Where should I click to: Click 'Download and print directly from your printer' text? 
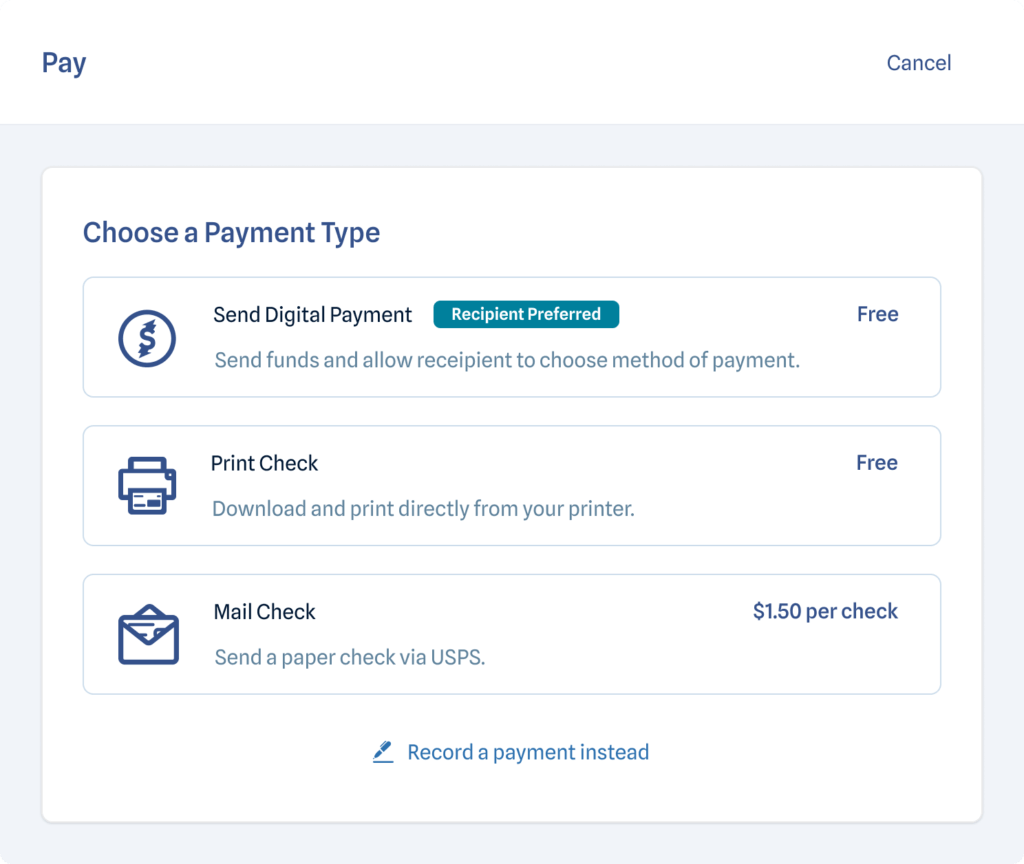(x=423, y=509)
